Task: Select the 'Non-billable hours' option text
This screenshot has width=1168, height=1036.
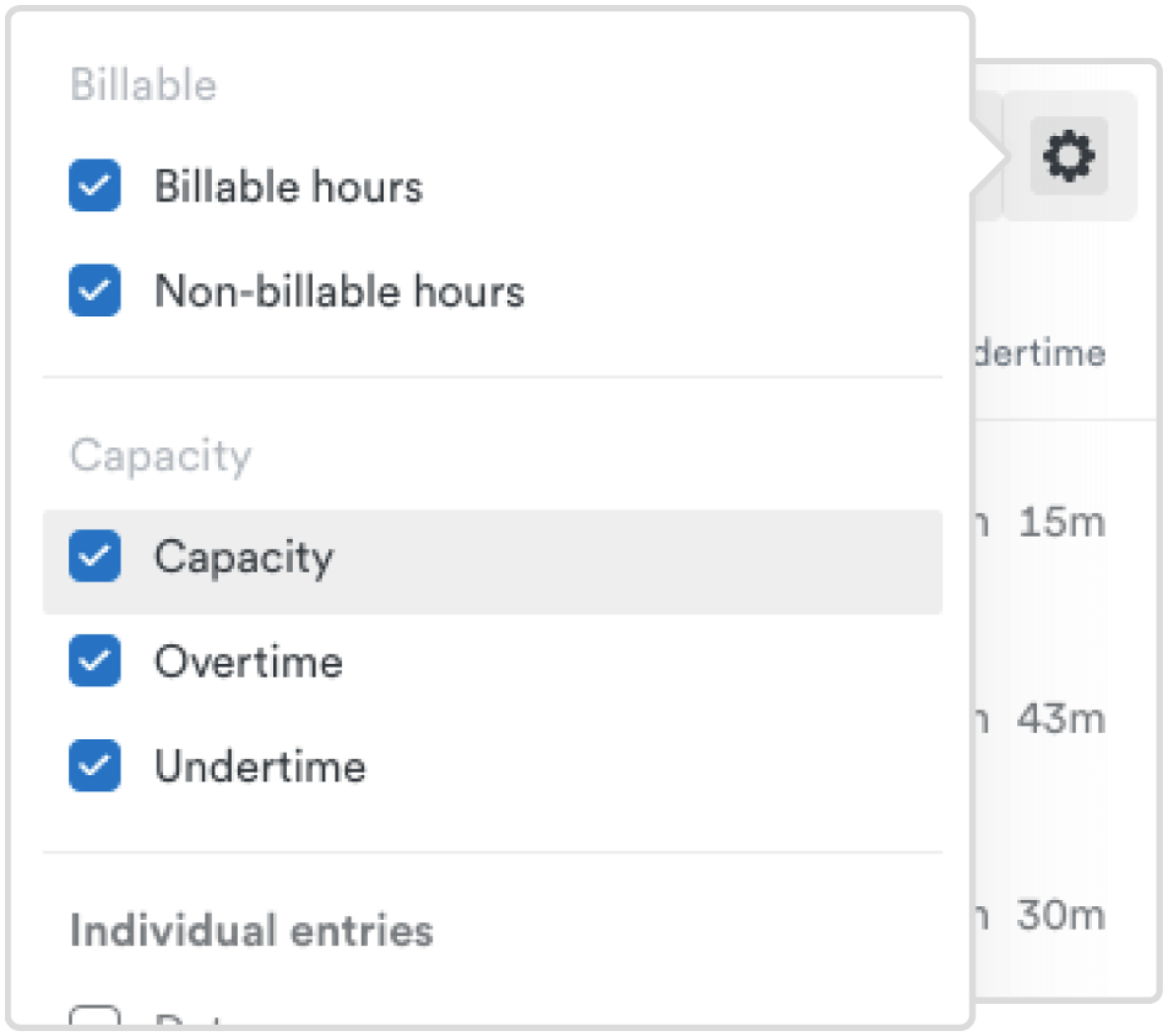Action: [339, 291]
